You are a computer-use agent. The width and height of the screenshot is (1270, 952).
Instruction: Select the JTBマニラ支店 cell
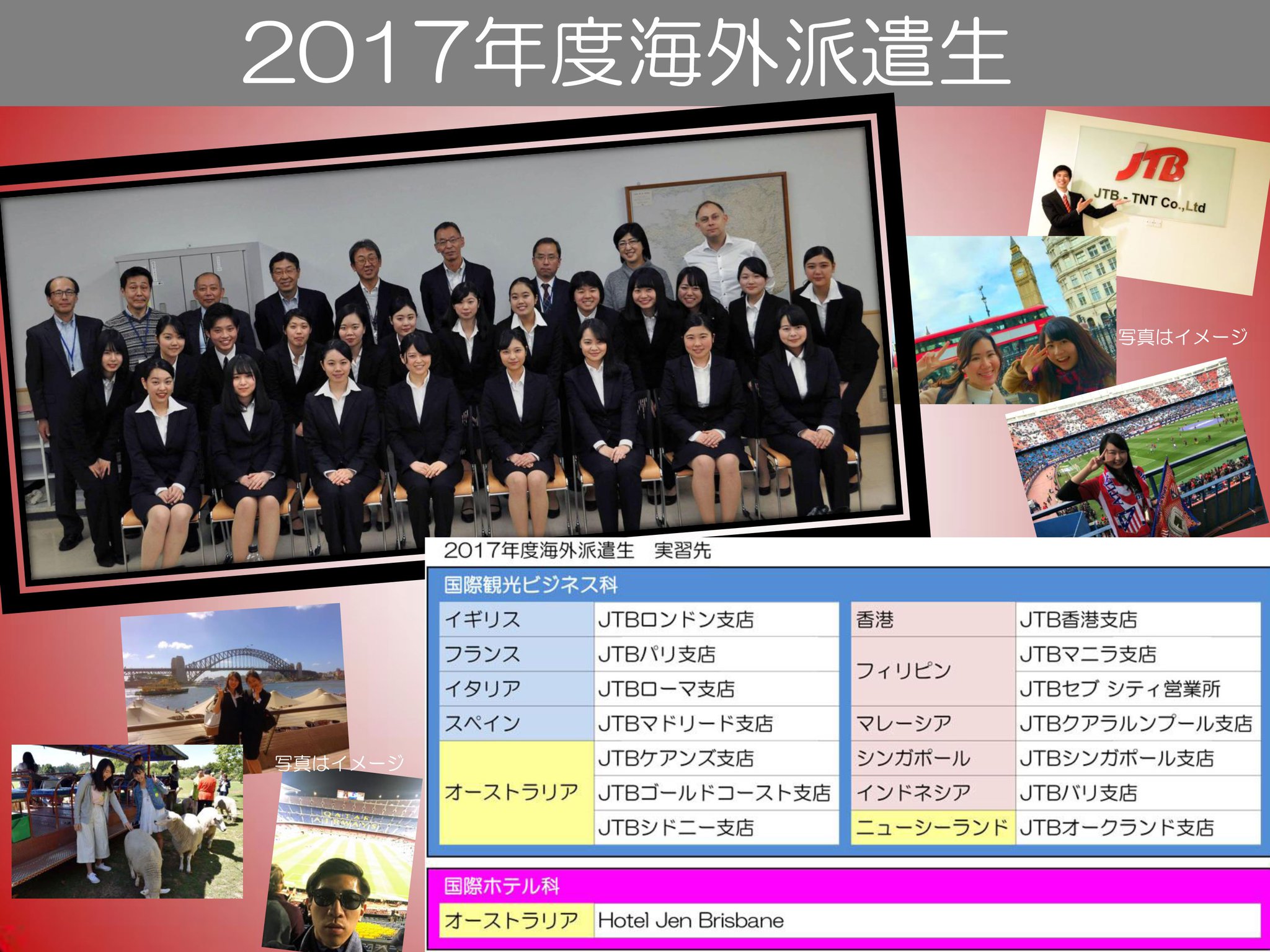pos(1139,654)
